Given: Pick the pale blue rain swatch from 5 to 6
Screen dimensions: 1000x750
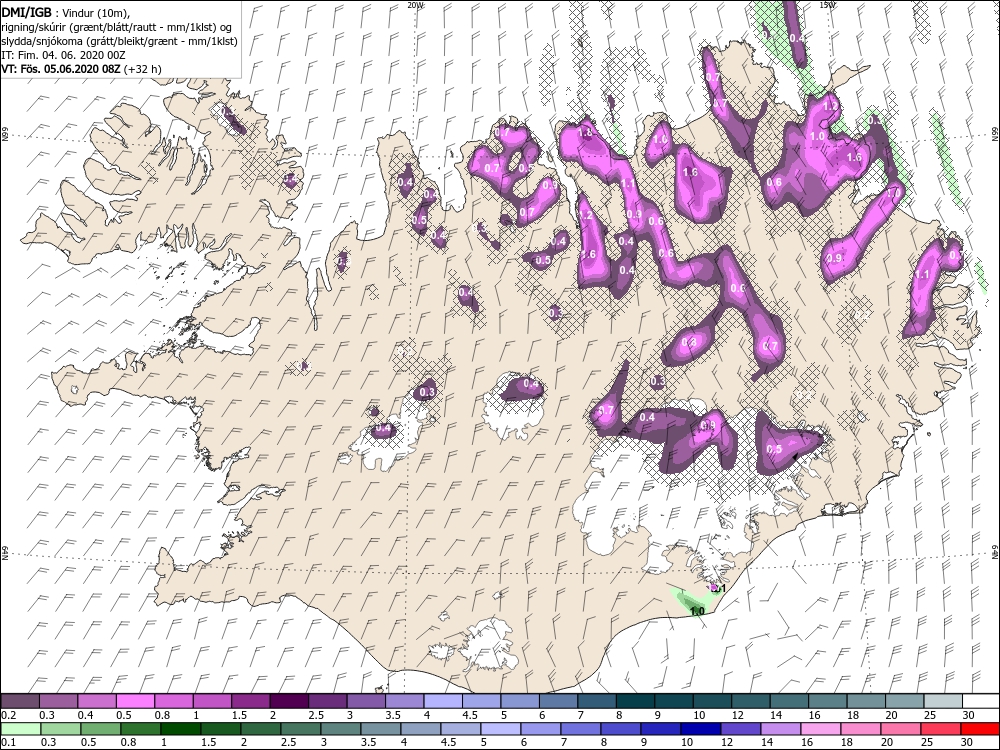Looking at the screenshot, I should tap(500, 728).
